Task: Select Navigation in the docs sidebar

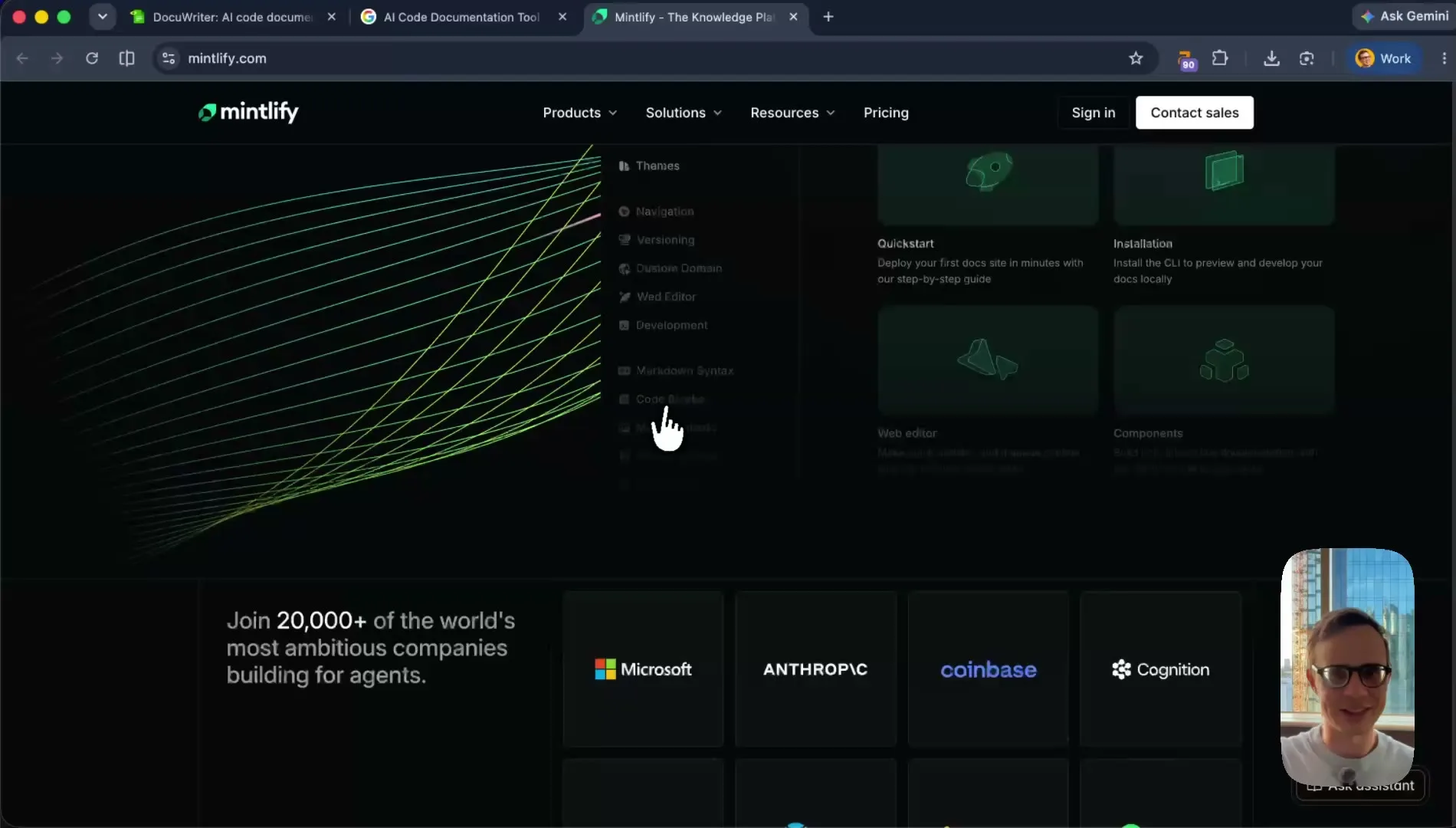Action: tap(656, 212)
